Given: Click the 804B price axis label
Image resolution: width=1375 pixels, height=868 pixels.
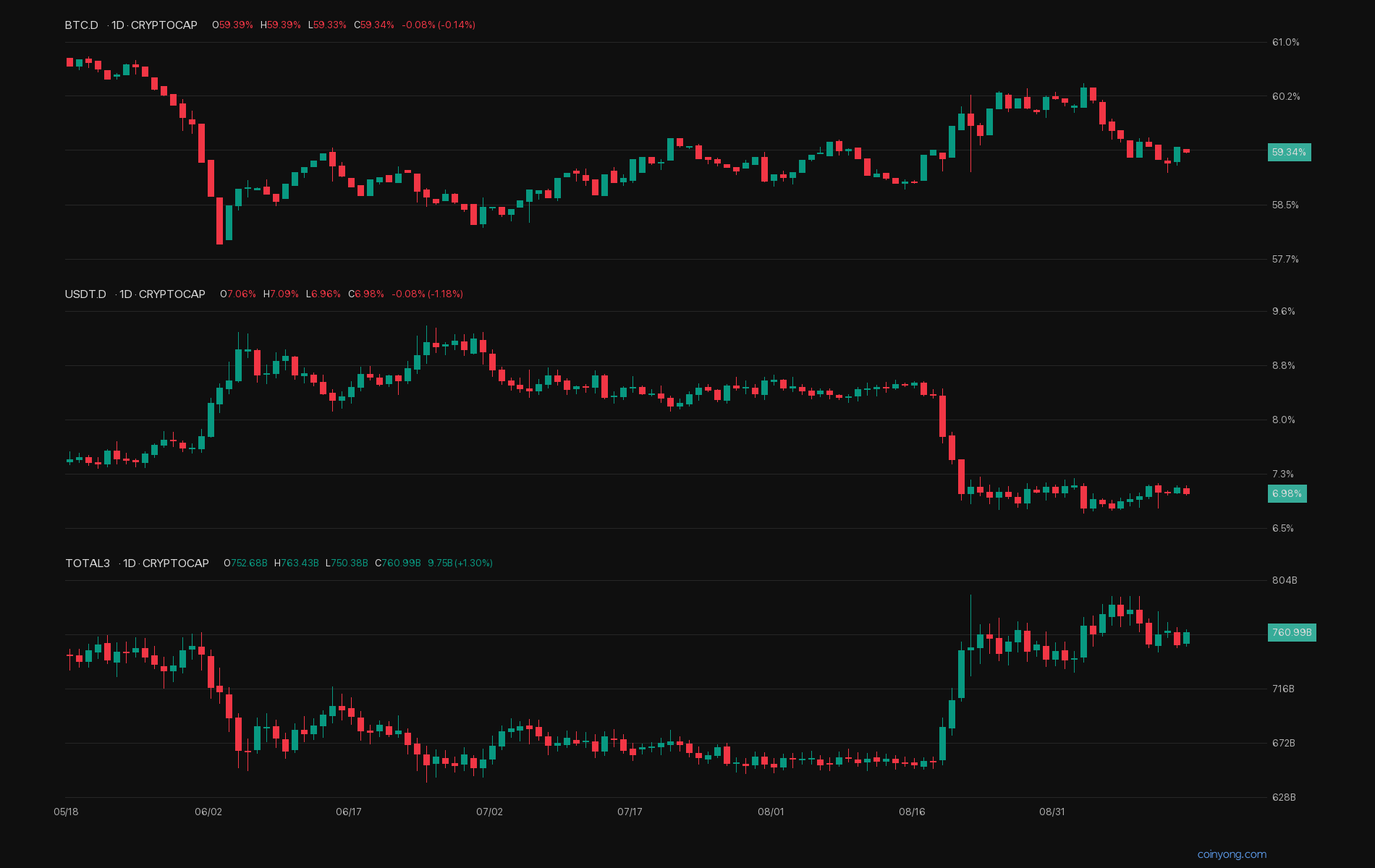Looking at the screenshot, I should pos(1285,581).
